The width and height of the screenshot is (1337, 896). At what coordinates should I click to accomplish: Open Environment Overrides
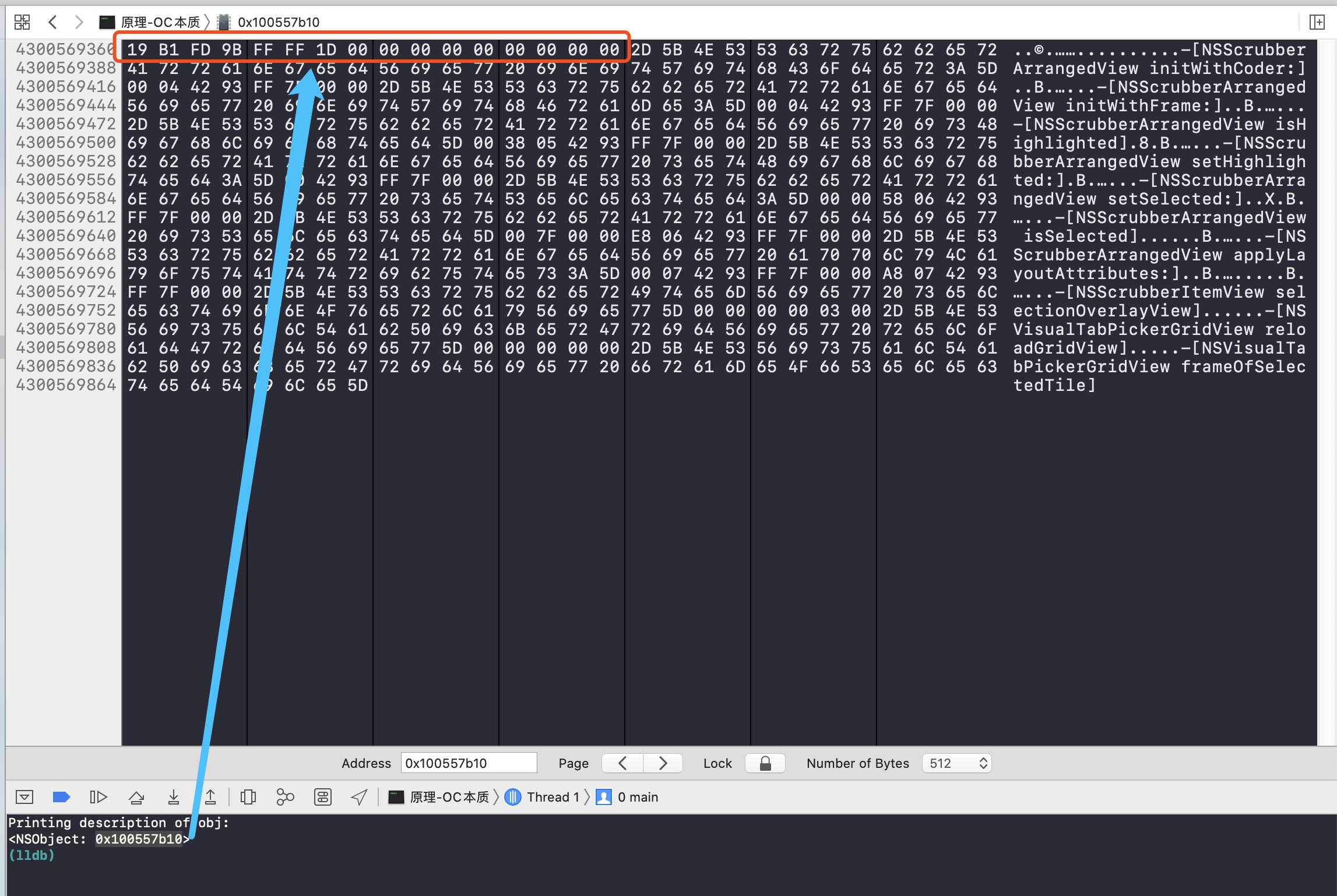click(x=322, y=796)
